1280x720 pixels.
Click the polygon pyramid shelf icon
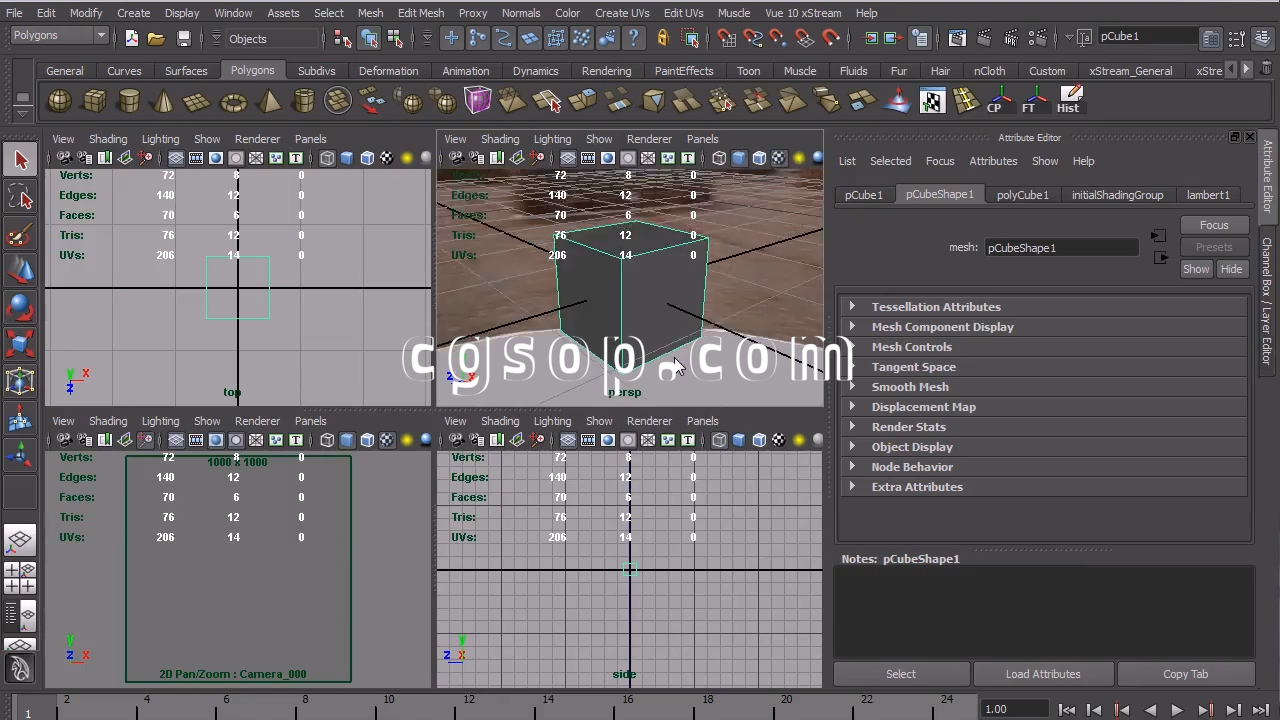[x=268, y=102]
